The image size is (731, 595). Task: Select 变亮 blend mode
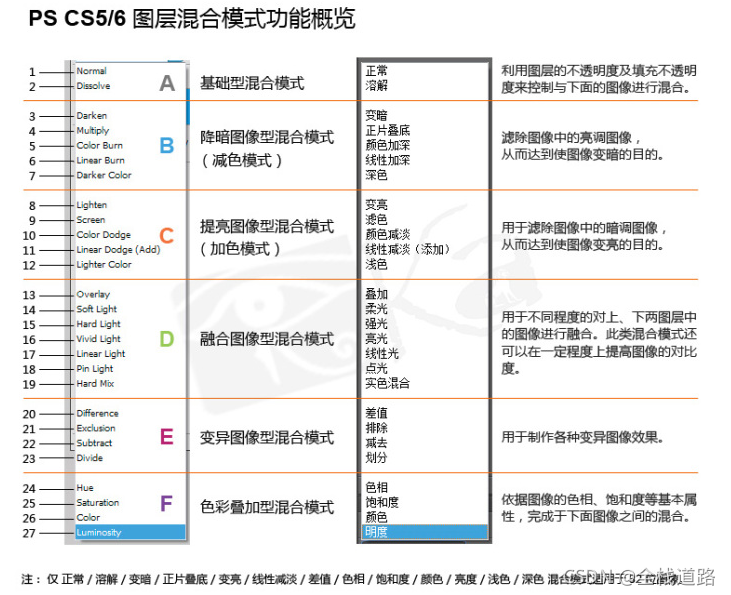tap(376, 205)
